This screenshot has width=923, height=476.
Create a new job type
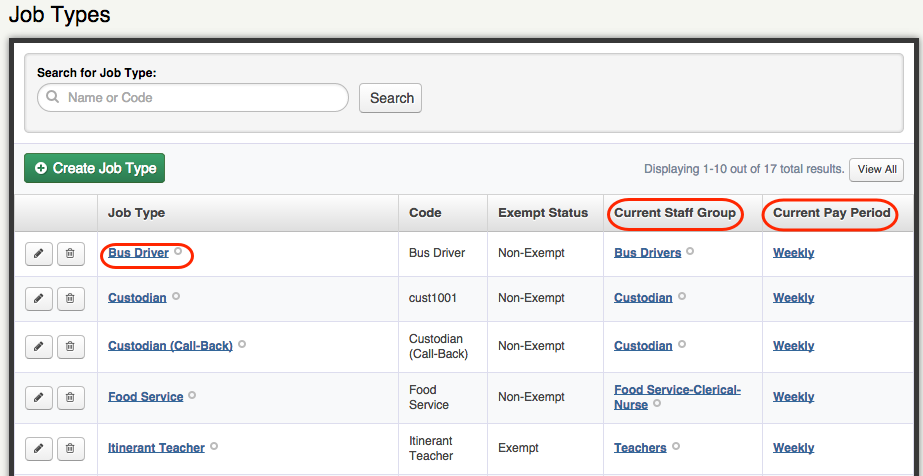coord(94,168)
